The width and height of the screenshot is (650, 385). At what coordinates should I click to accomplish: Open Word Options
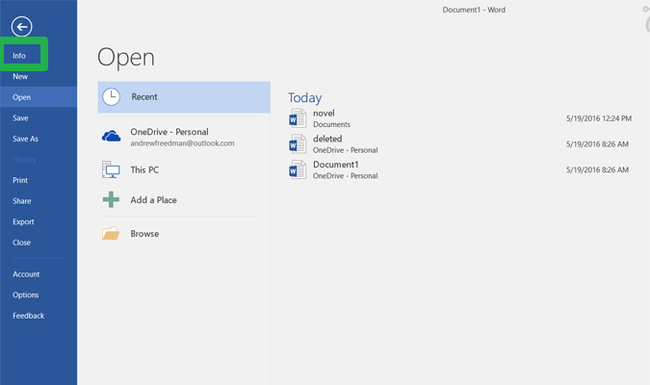tap(26, 295)
